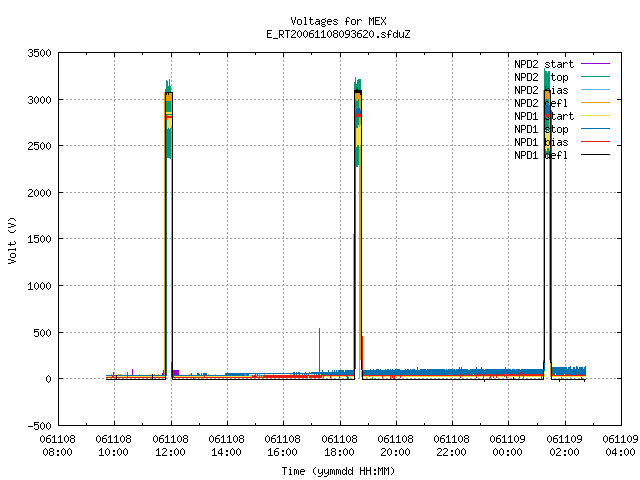The image size is (640, 480).
Task: Click the 061109 04:00 x-axis label
Action: (x=620, y=446)
